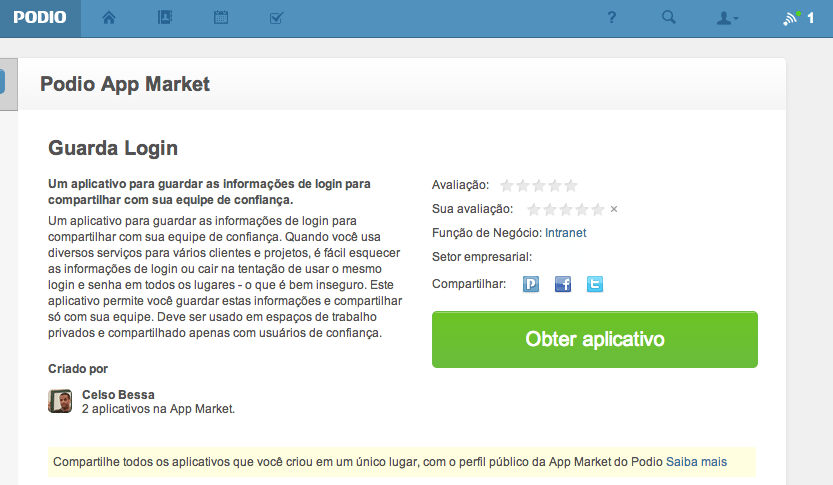Share on Podio icon

point(531,284)
